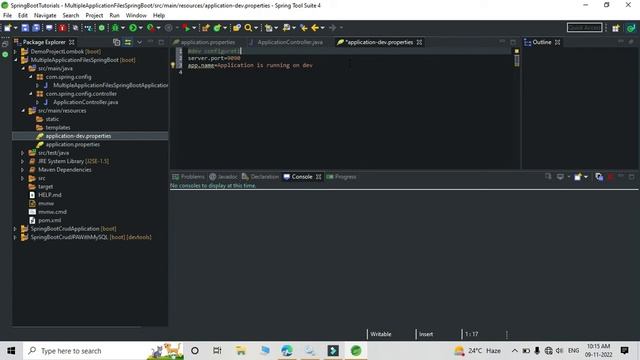Open the File menu
This screenshot has height=360, width=640.
[7, 15]
